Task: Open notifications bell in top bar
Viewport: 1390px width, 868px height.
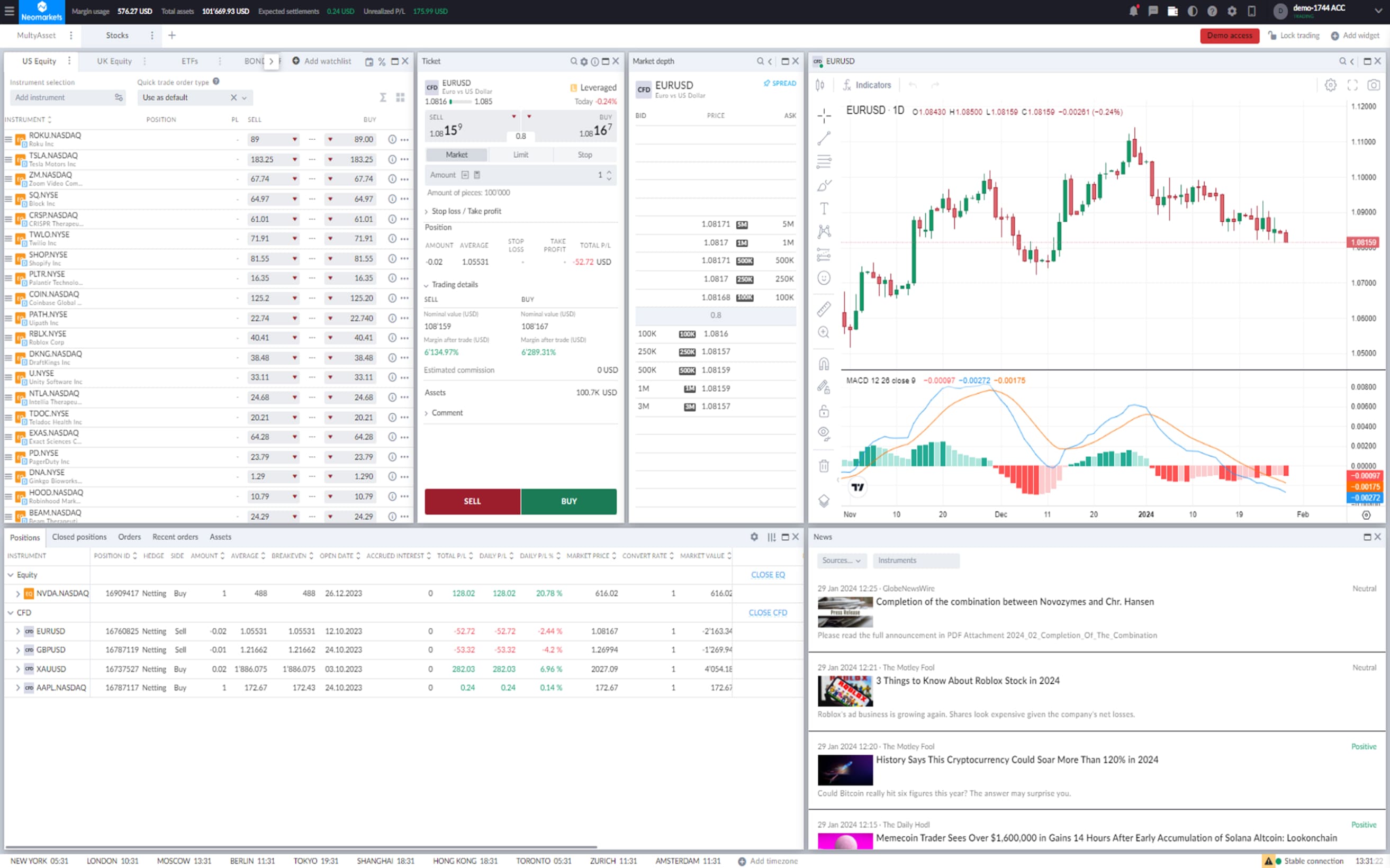Action: click(1133, 11)
